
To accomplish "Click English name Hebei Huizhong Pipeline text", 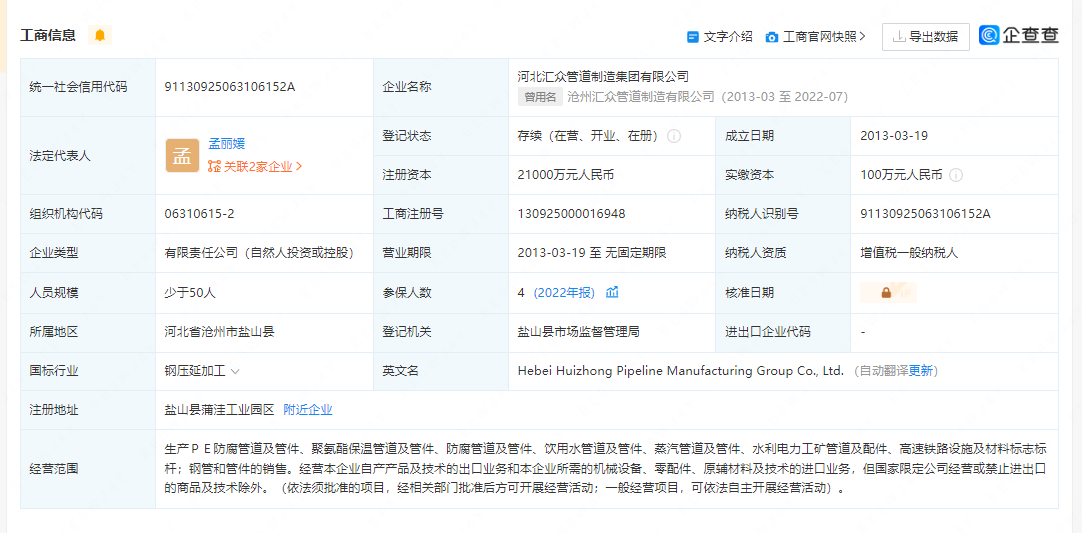I will tap(681, 371).
